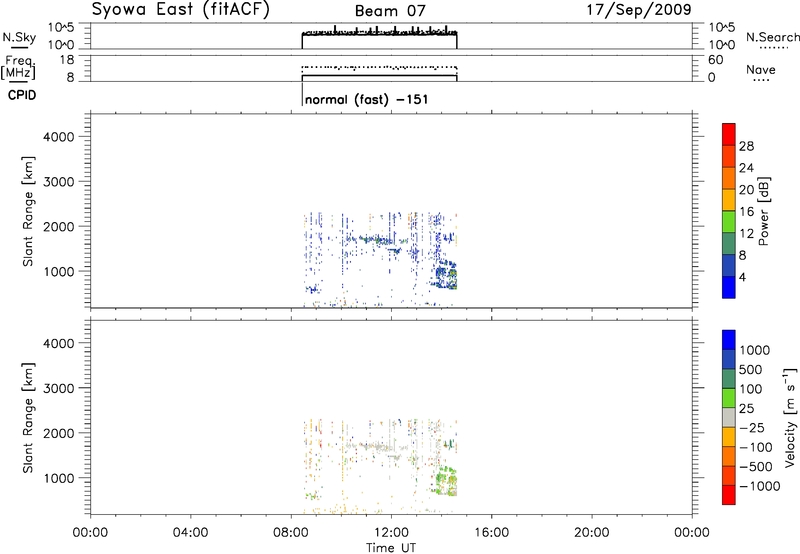
Task: Select the yellow Power colorbar segment near 16
Action: coord(729,199)
